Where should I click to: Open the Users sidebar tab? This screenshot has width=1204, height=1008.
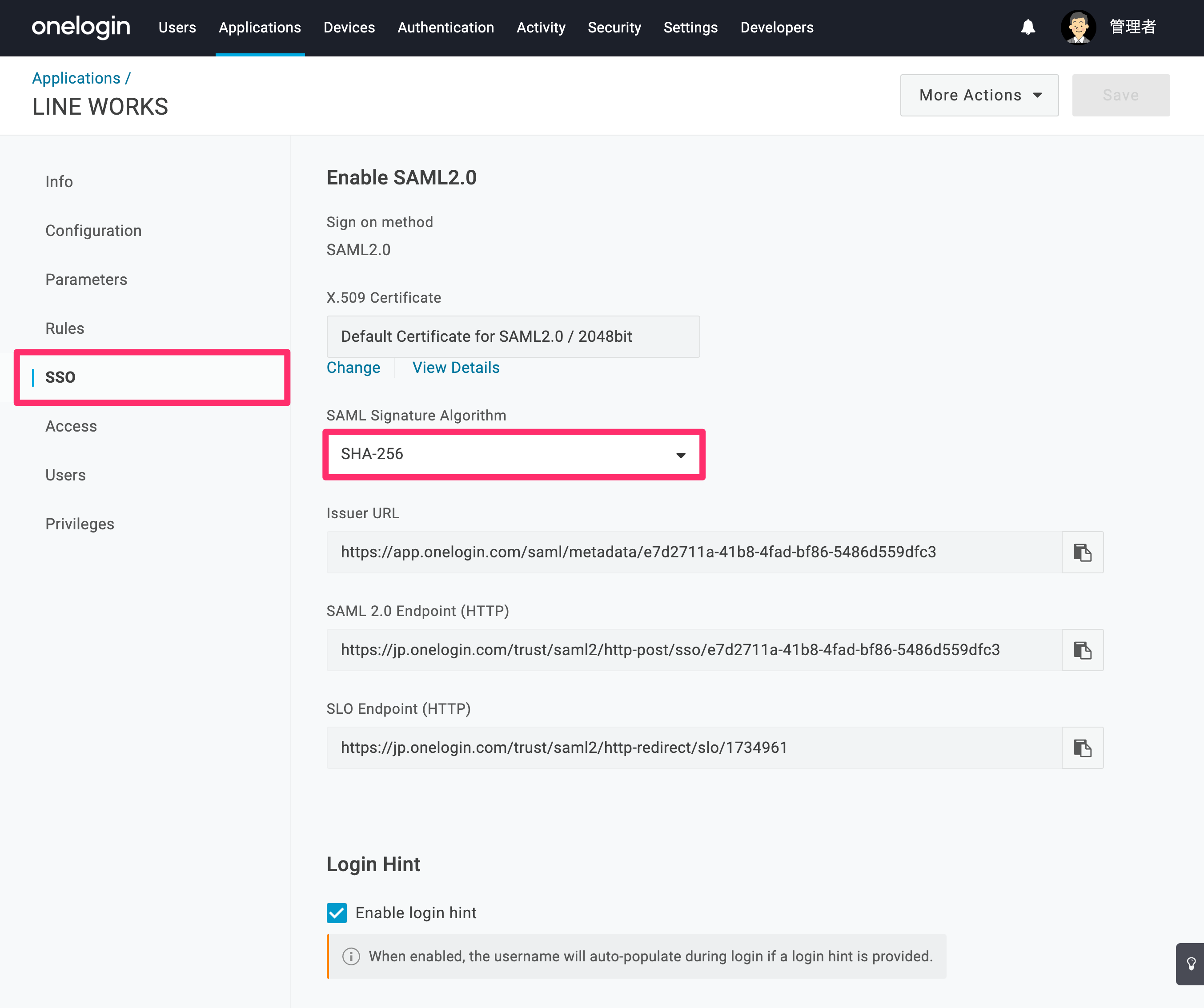tap(65, 475)
